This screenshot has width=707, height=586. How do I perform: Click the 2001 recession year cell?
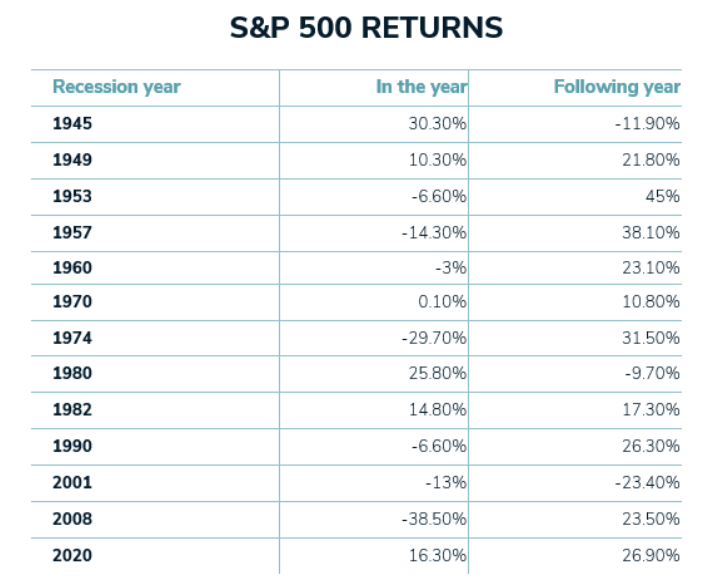72,482
